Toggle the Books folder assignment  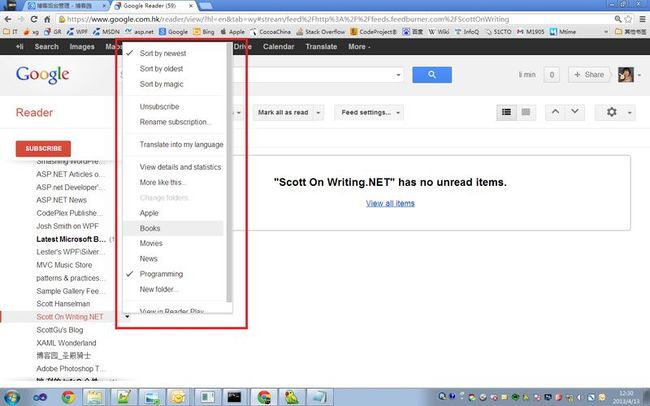173,229
